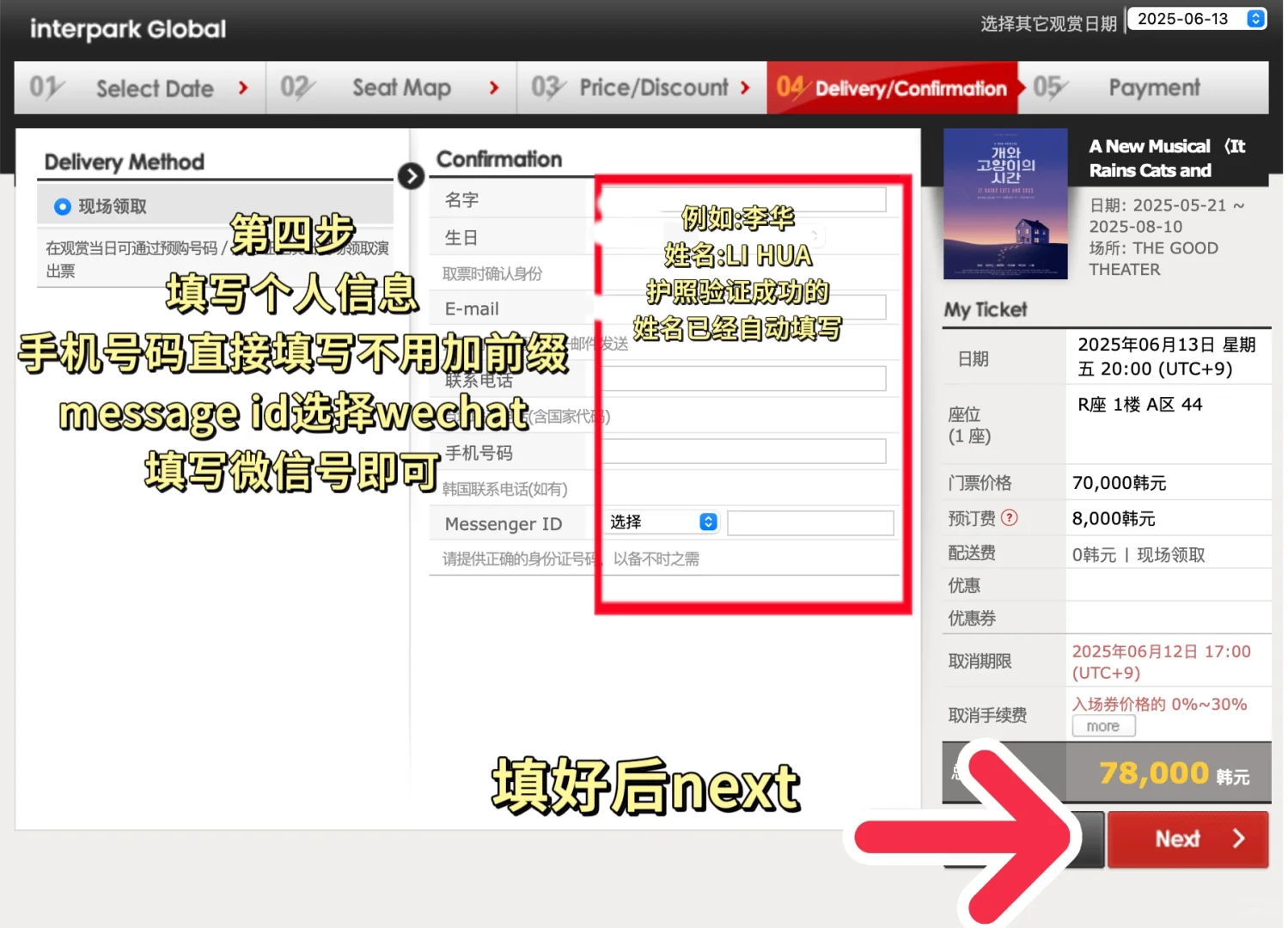This screenshot has width=1288, height=928.
Task: Click the E-mail input field
Action: click(744, 306)
